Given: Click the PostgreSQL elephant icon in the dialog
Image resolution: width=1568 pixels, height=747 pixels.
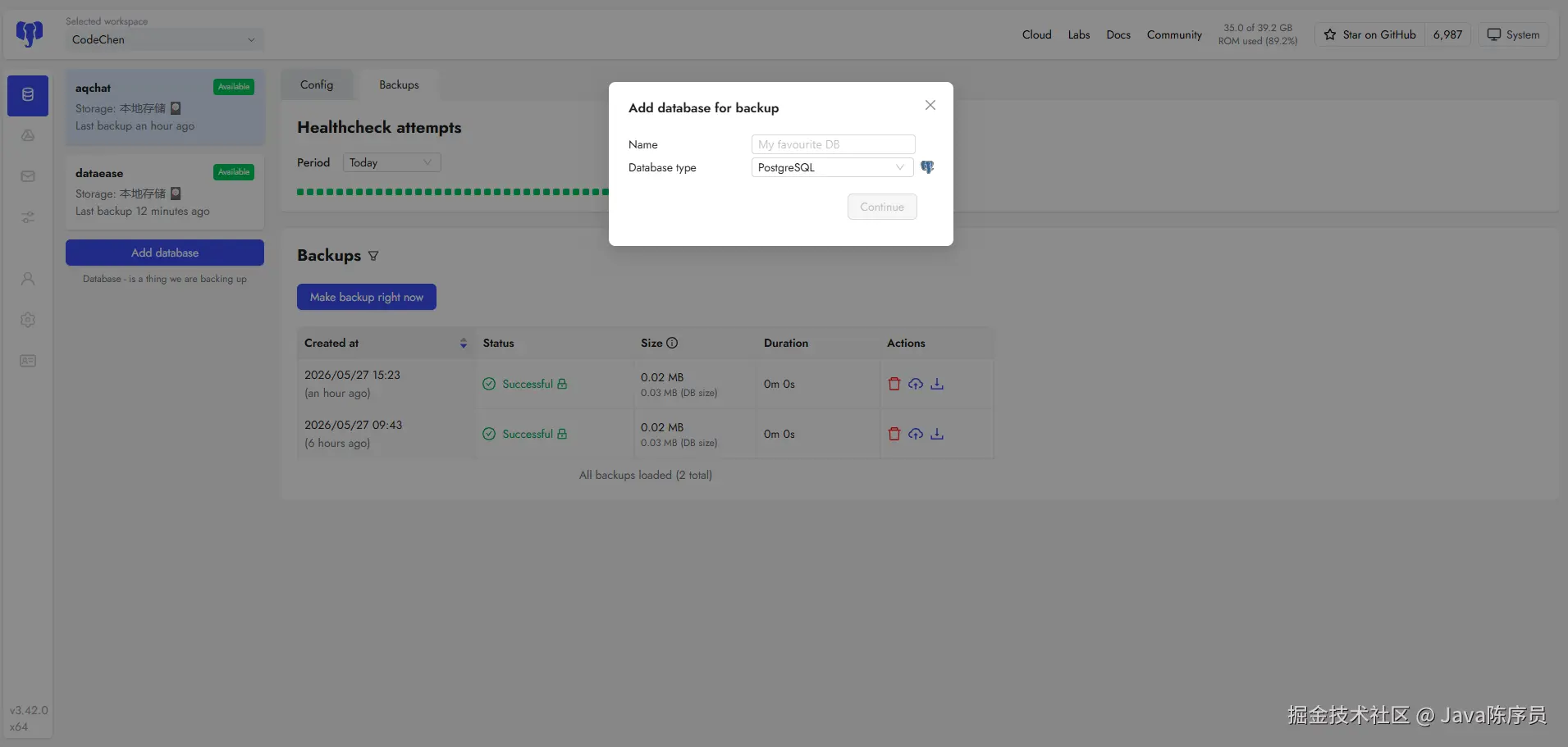Looking at the screenshot, I should 927,167.
